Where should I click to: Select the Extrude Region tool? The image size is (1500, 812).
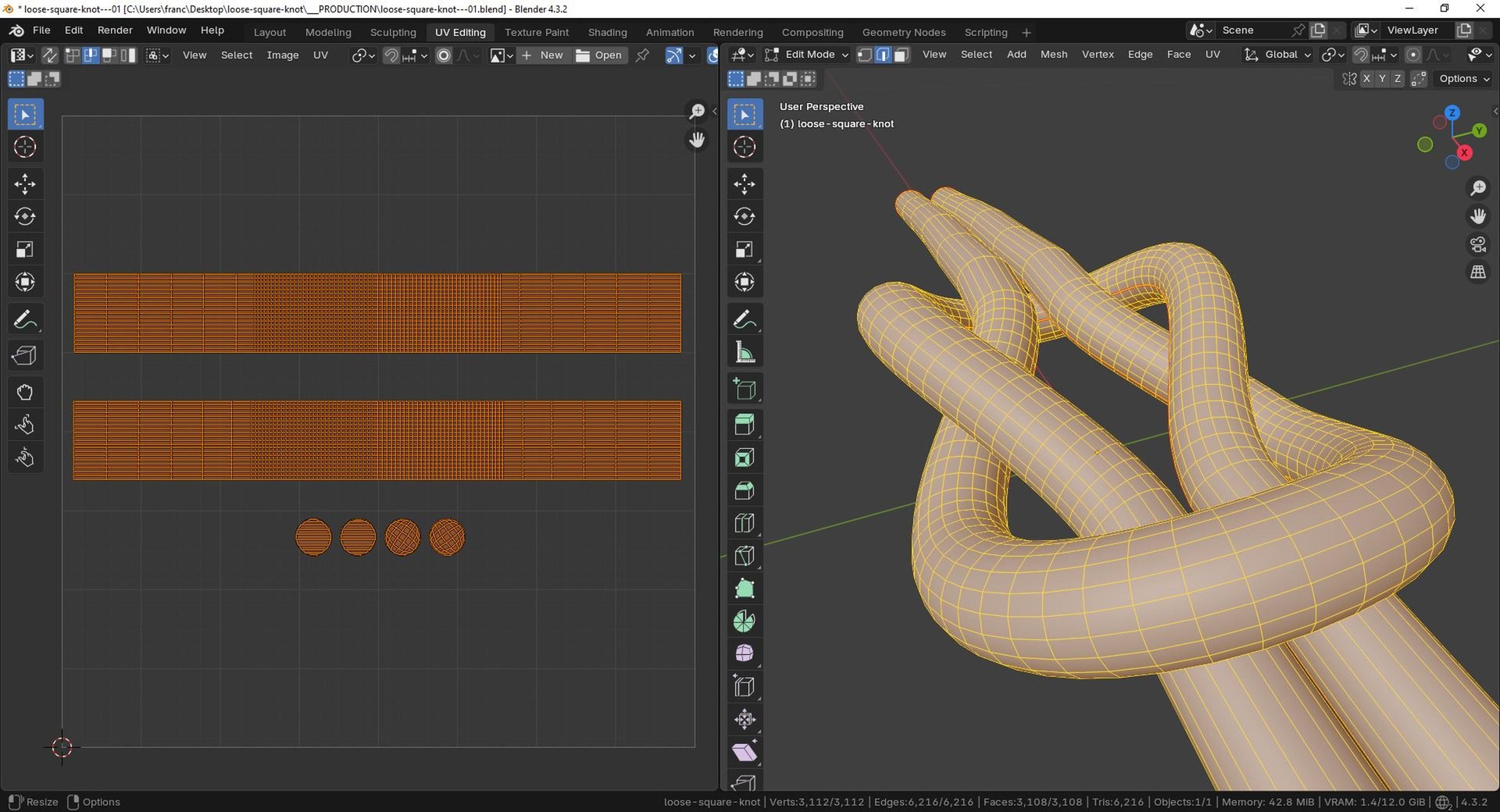point(745,425)
